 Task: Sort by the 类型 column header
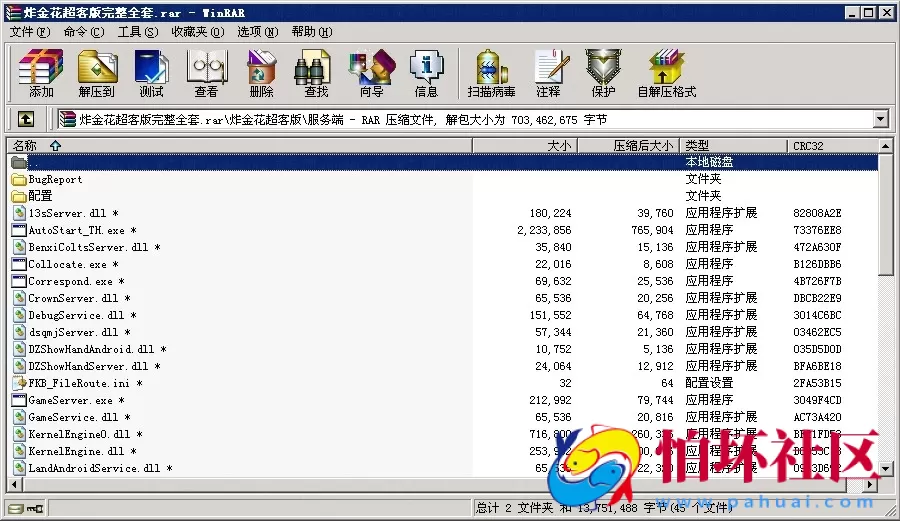click(x=733, y=146)
